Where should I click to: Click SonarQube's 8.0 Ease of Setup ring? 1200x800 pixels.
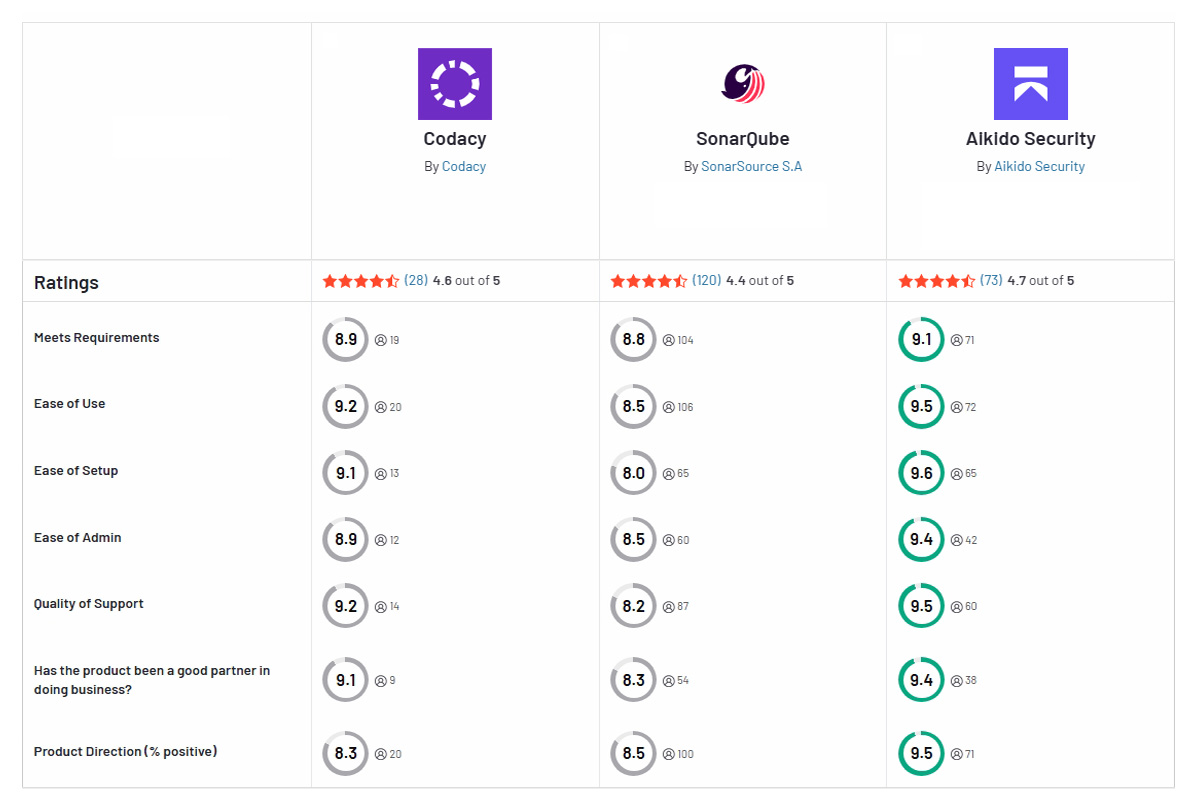[634, 473]
